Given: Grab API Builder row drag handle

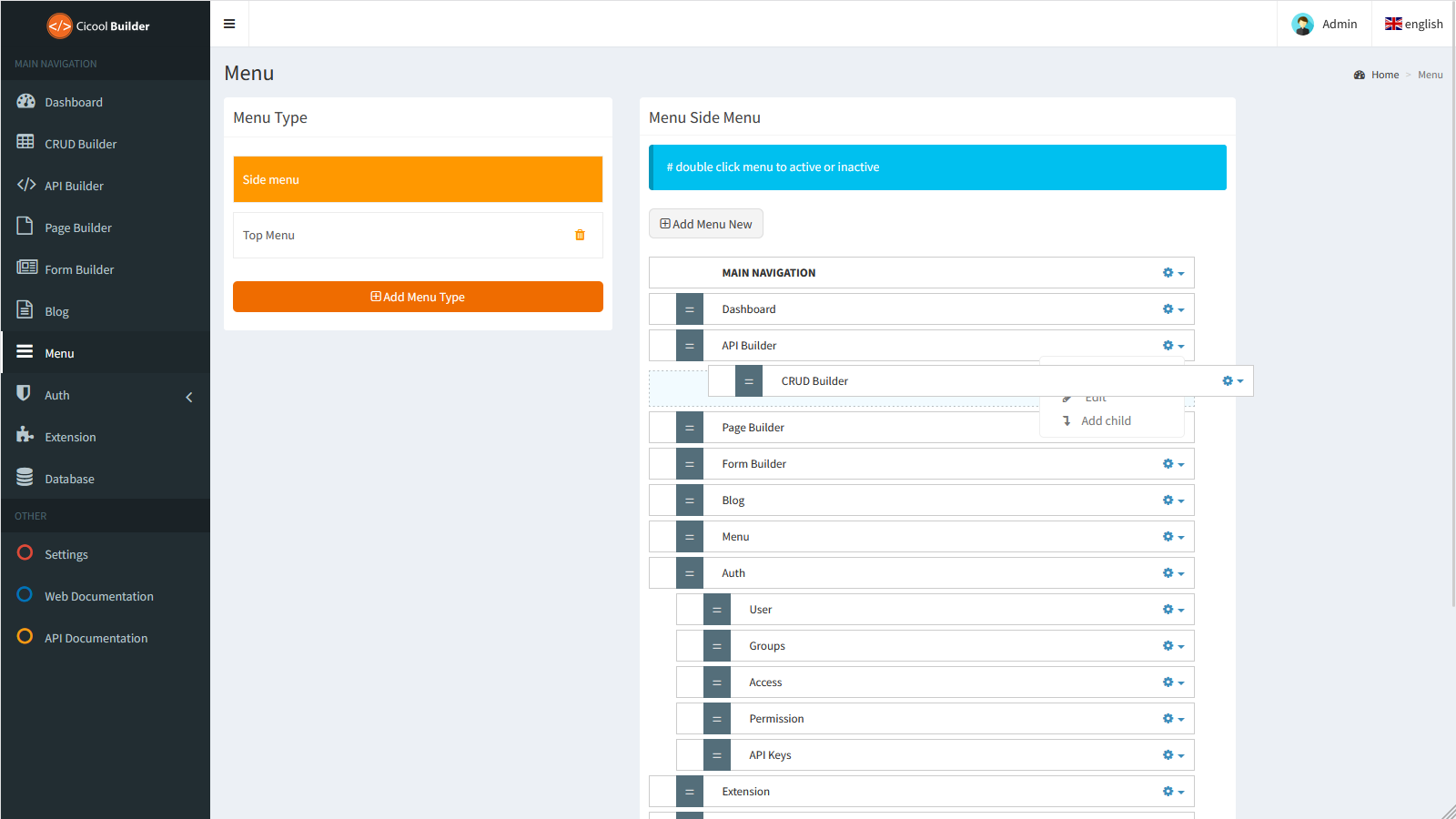Looking at the screenshot, I should click(690, 346).
